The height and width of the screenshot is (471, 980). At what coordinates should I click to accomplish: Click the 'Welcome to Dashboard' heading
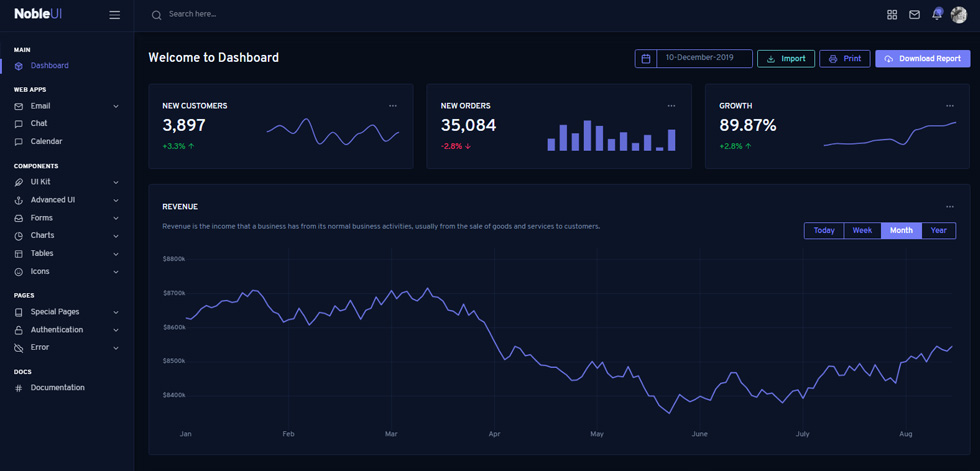point(214,57)
